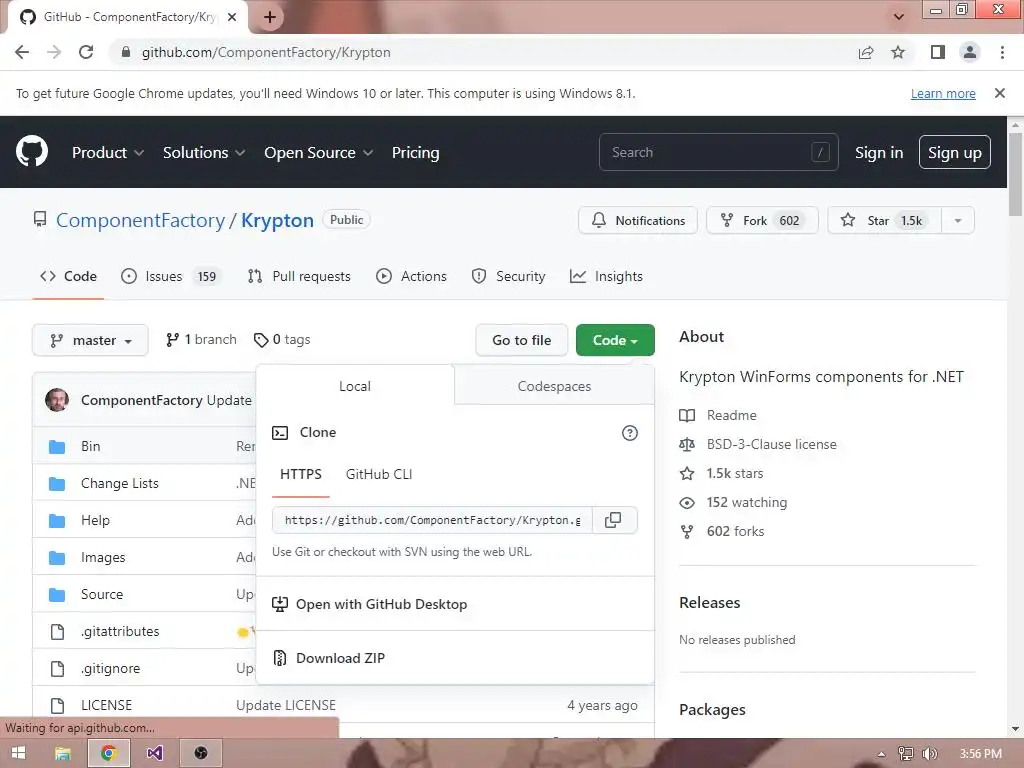The height and width of the screenshot is (768, 1024).
Task: View the 0 tags link
Action: (x=282, y=340)
